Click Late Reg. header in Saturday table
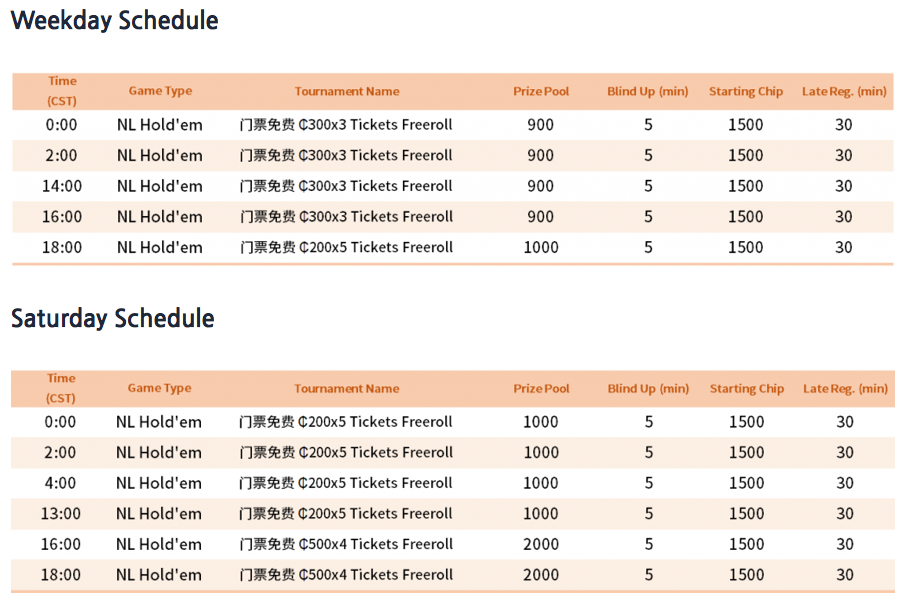The height and width of the screenshot is (600, 905). [845, 389]
